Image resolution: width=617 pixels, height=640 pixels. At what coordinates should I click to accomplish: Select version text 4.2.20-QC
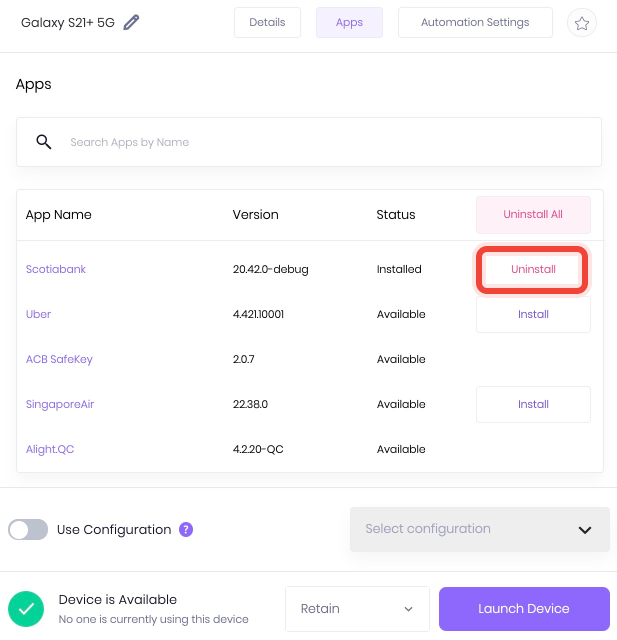[258, 449]
